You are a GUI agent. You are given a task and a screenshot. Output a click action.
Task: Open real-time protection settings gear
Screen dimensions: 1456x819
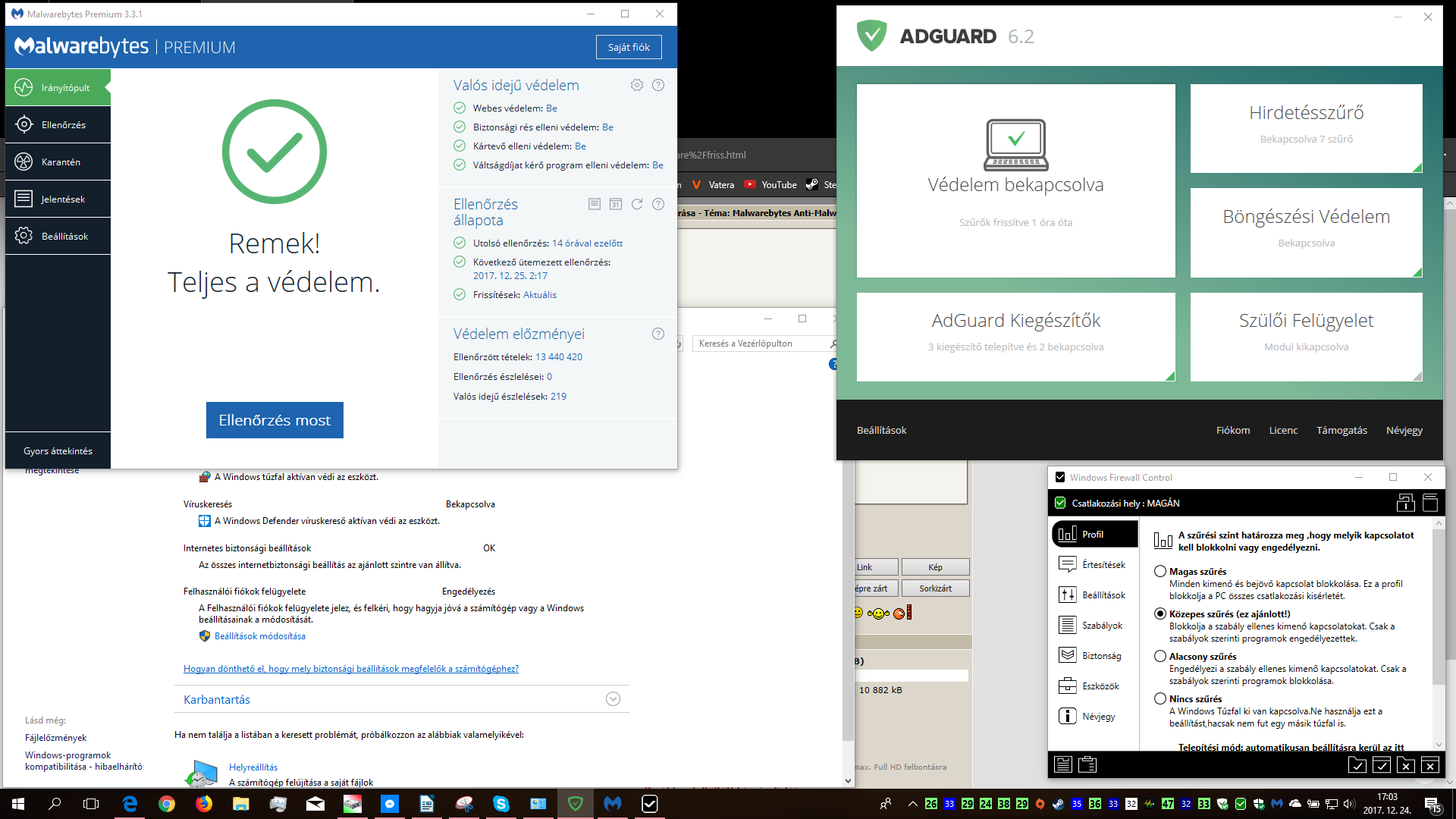[637, 85]
